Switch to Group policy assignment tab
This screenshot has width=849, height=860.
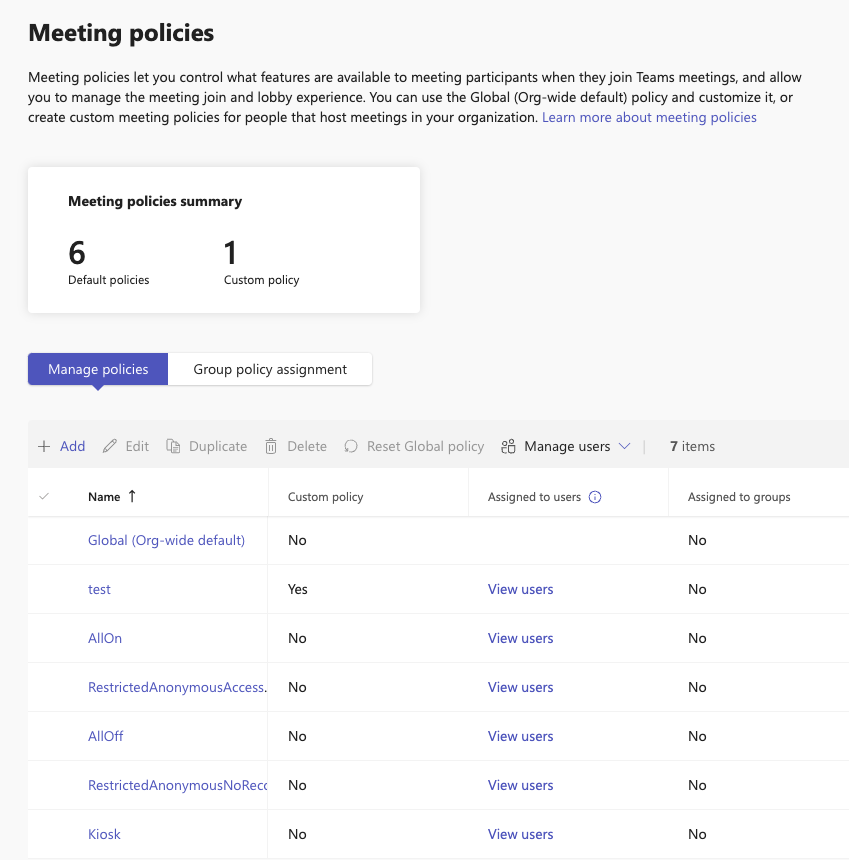[270, 369]
